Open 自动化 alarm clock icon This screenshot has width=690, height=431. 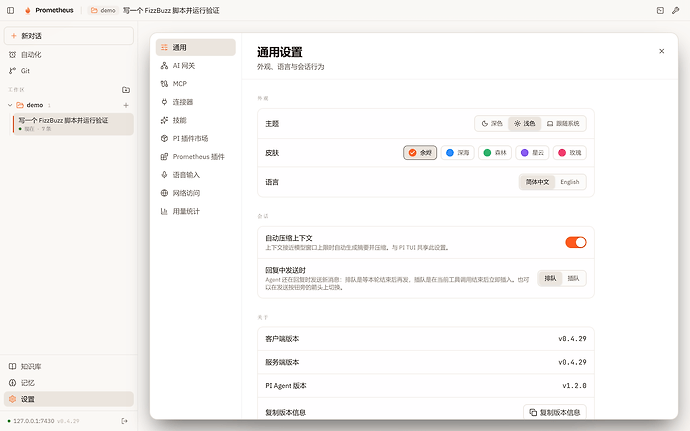12,55
